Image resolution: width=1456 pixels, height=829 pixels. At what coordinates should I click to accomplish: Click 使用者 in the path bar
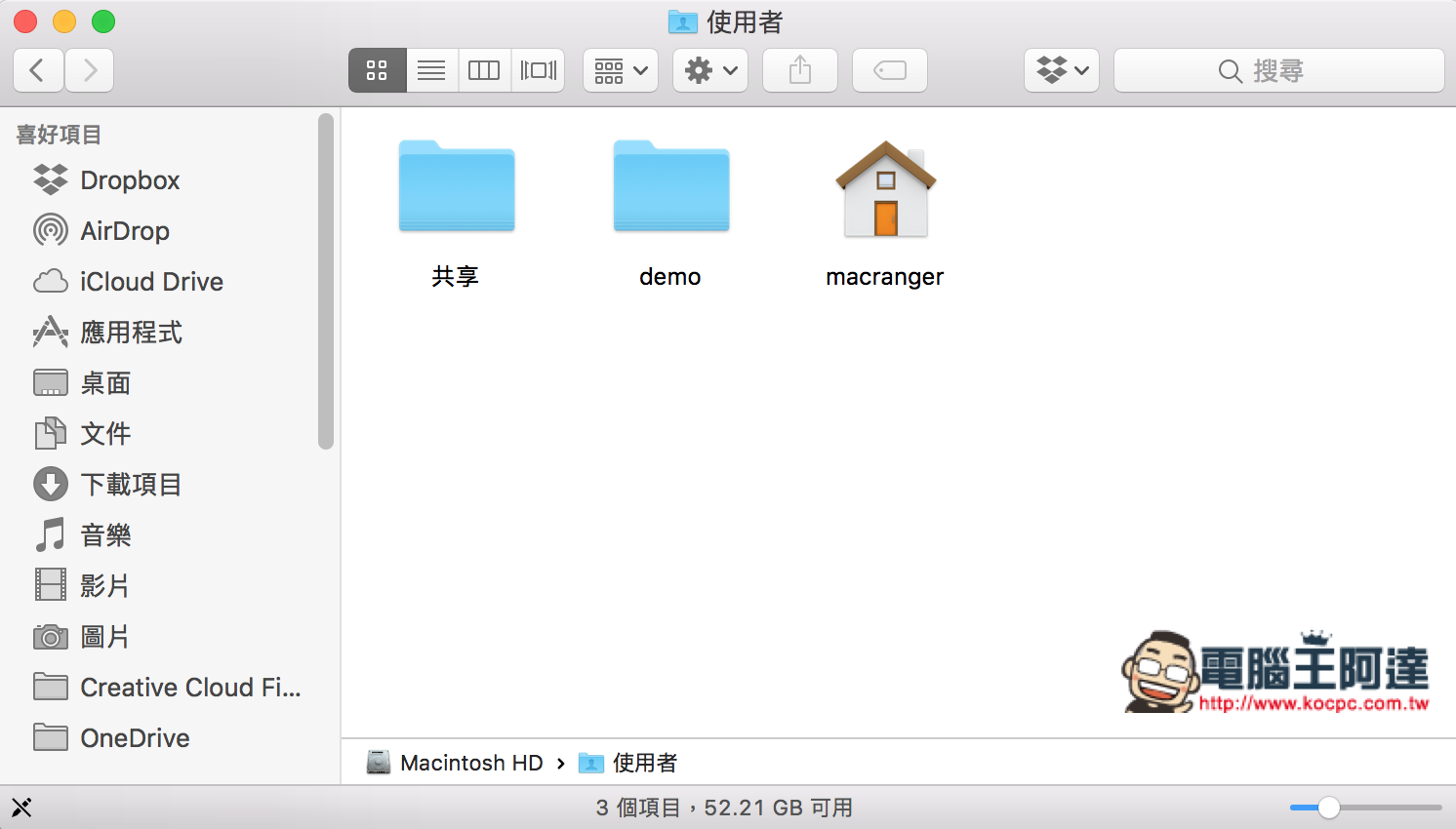point(628,763)
